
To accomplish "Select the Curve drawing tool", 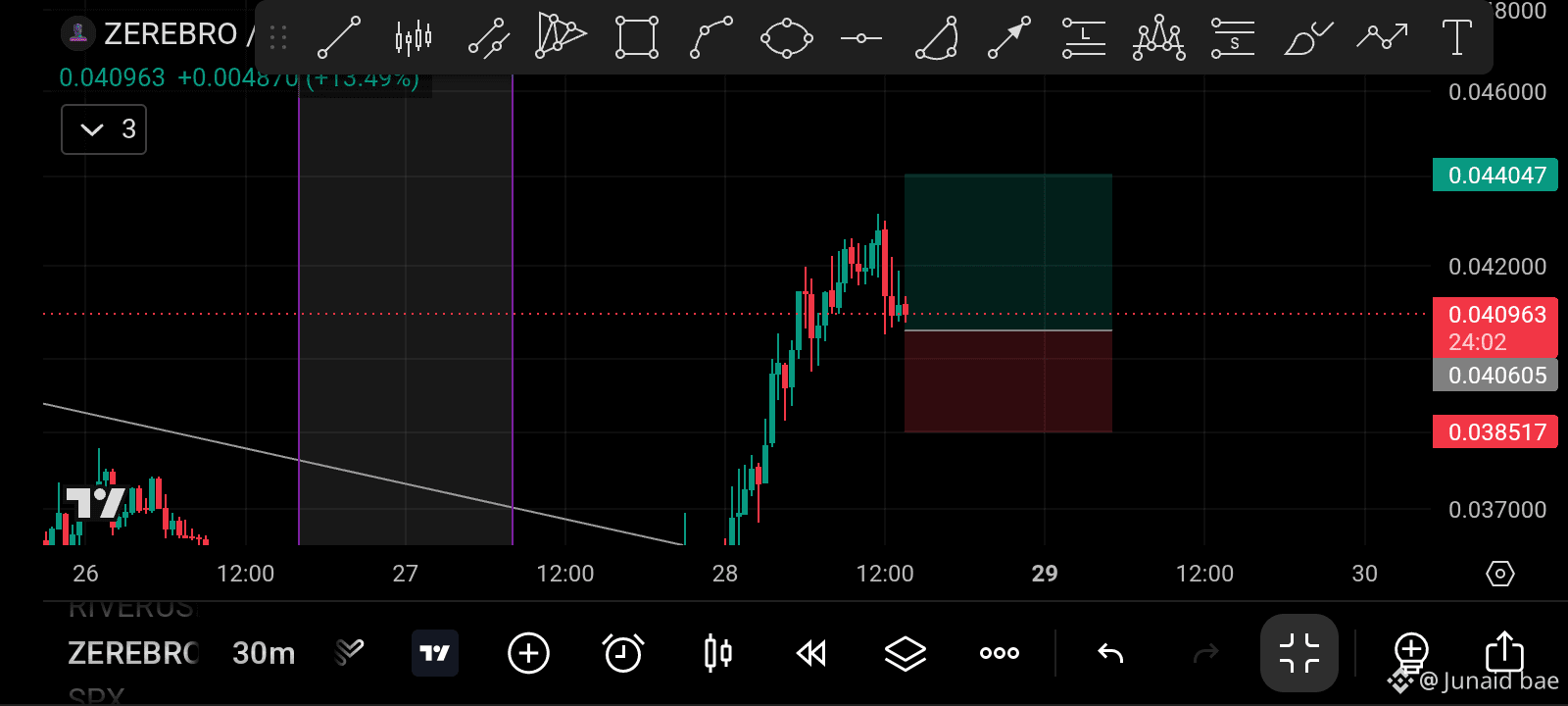I will click(711, 37).
